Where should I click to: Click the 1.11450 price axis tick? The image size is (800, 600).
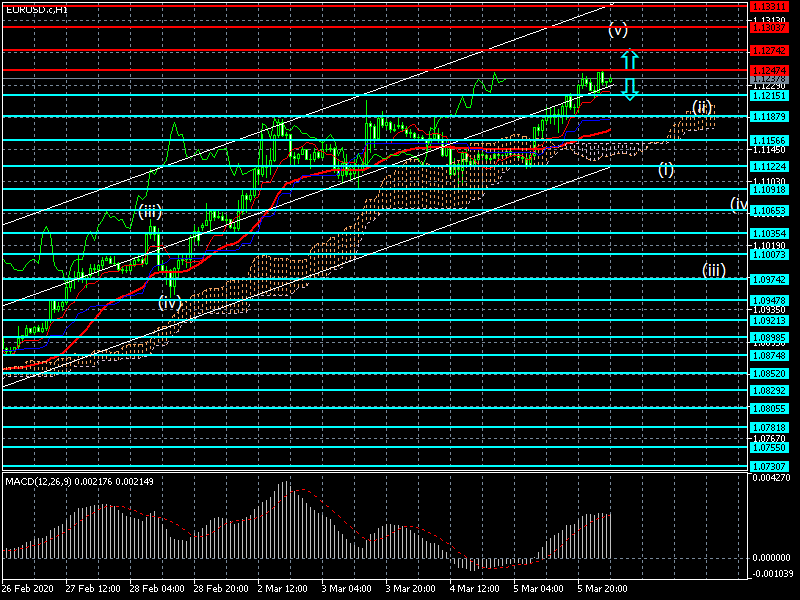coord(769,149)
